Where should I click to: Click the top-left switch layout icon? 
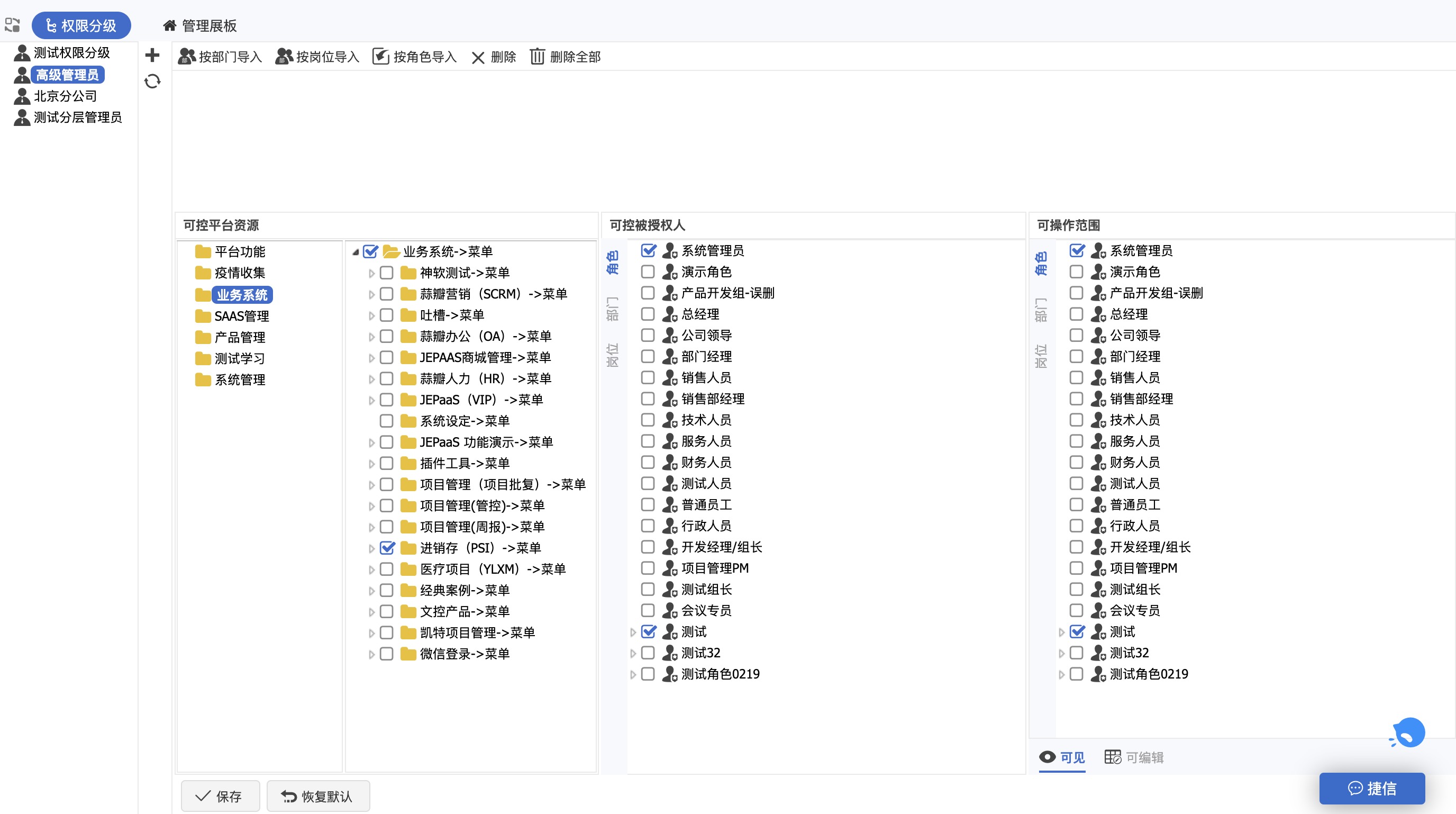pyautogui.click(x=12, y=25)
